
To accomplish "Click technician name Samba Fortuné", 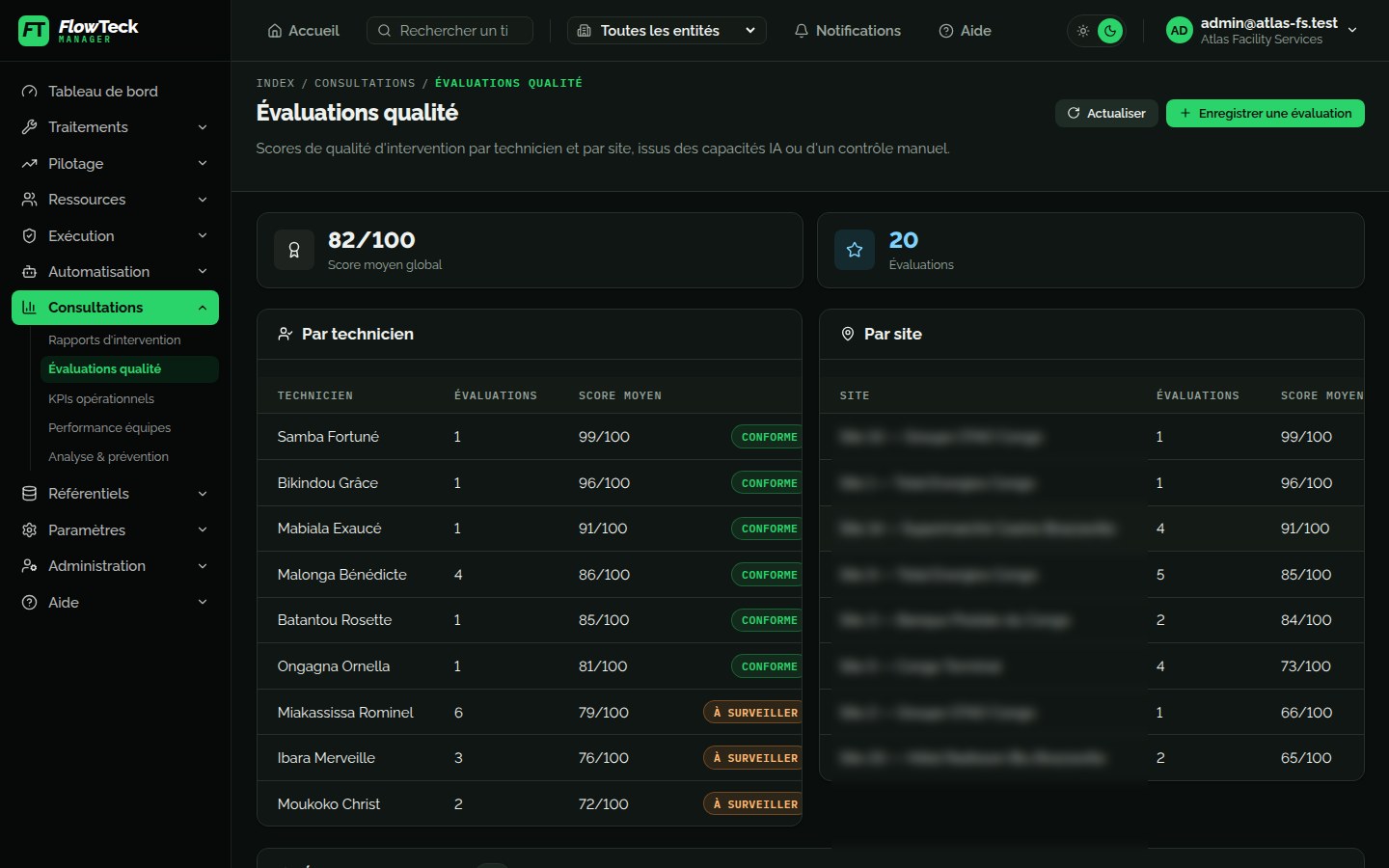I will point(328,437).
